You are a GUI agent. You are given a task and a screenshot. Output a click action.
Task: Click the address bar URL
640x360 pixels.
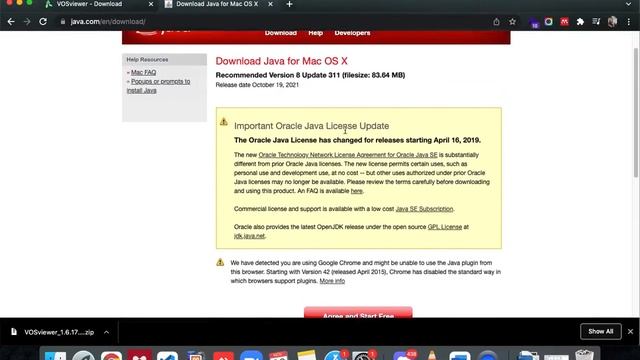tap(108, 22)
